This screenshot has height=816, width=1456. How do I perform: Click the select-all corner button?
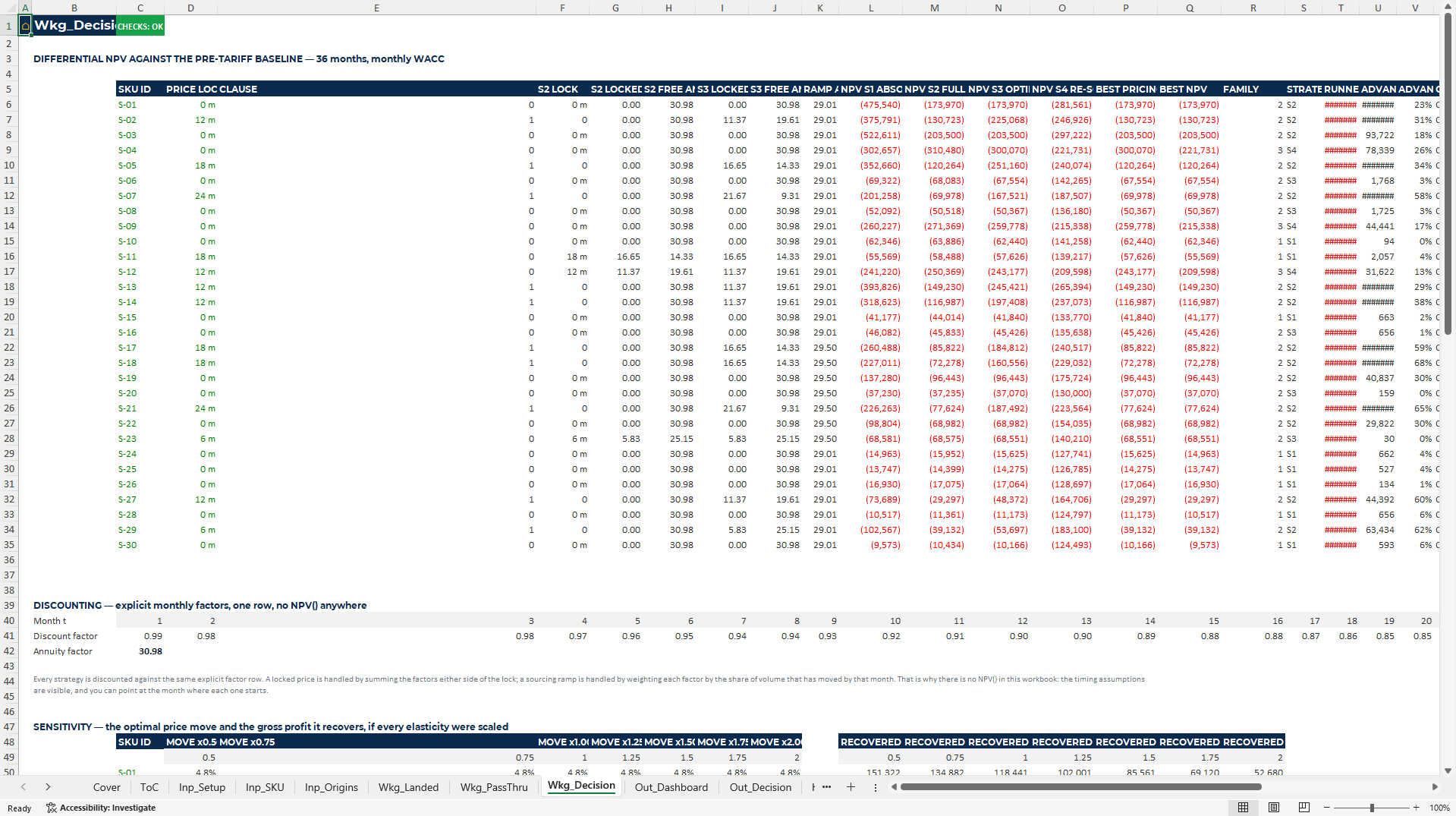(9, 8)
